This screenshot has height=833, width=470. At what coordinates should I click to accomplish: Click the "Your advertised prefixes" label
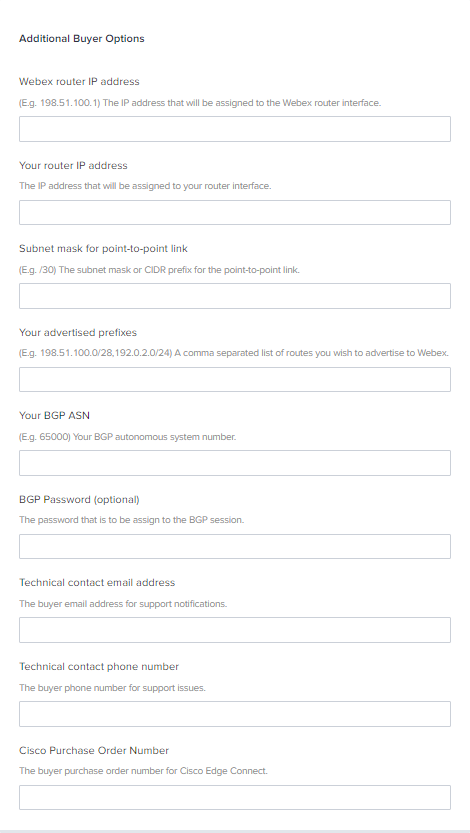(x=78, y=333)
